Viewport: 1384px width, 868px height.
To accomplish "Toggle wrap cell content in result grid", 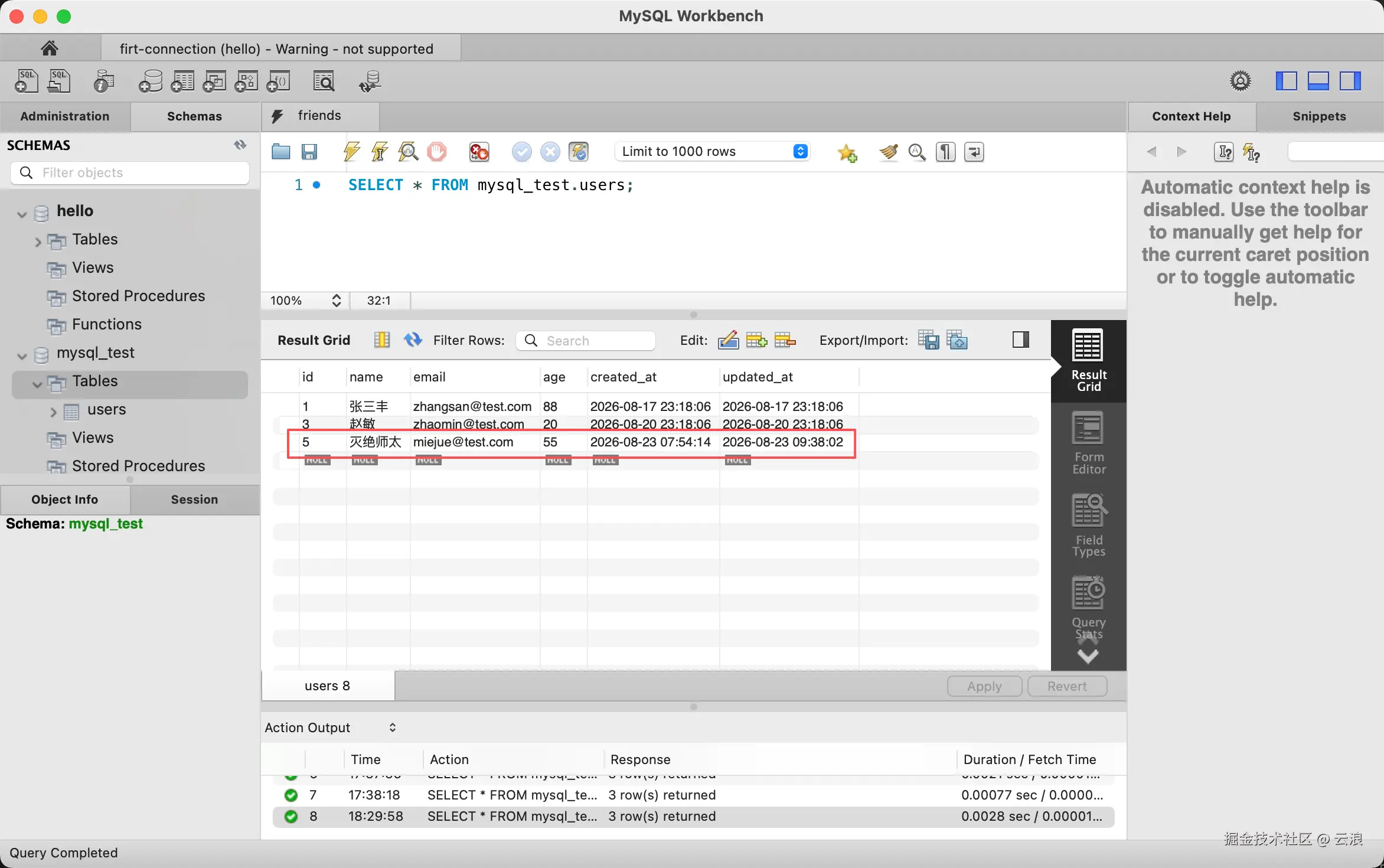I will pos(382,340).
